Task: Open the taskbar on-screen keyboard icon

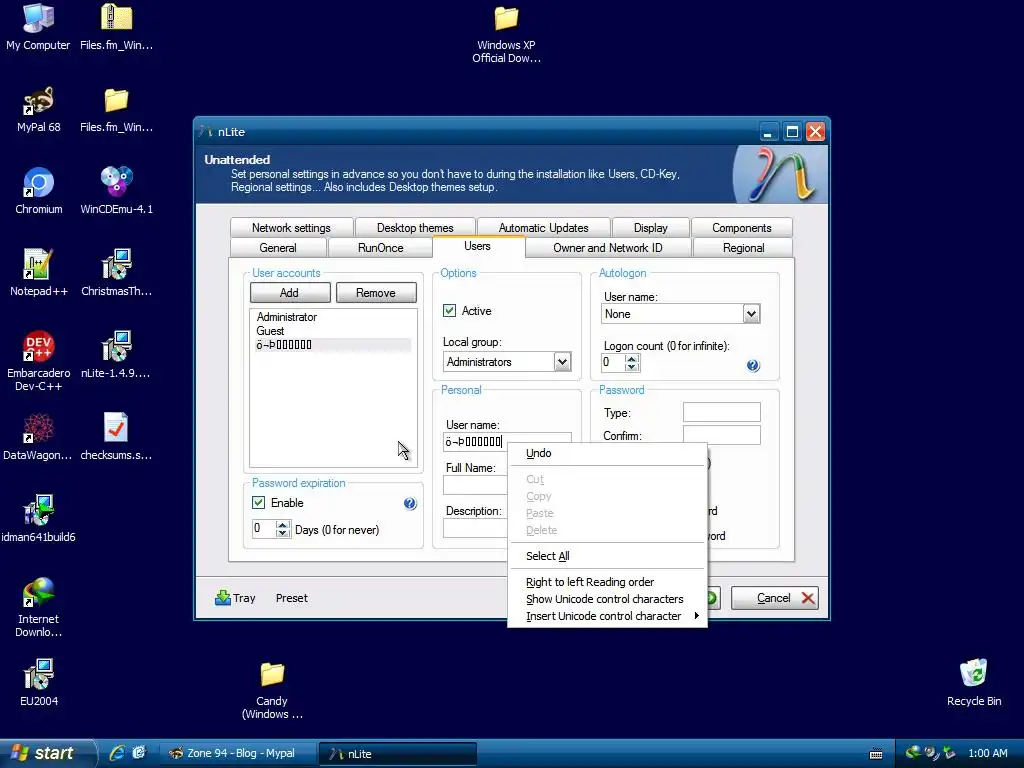Action: 876,754
